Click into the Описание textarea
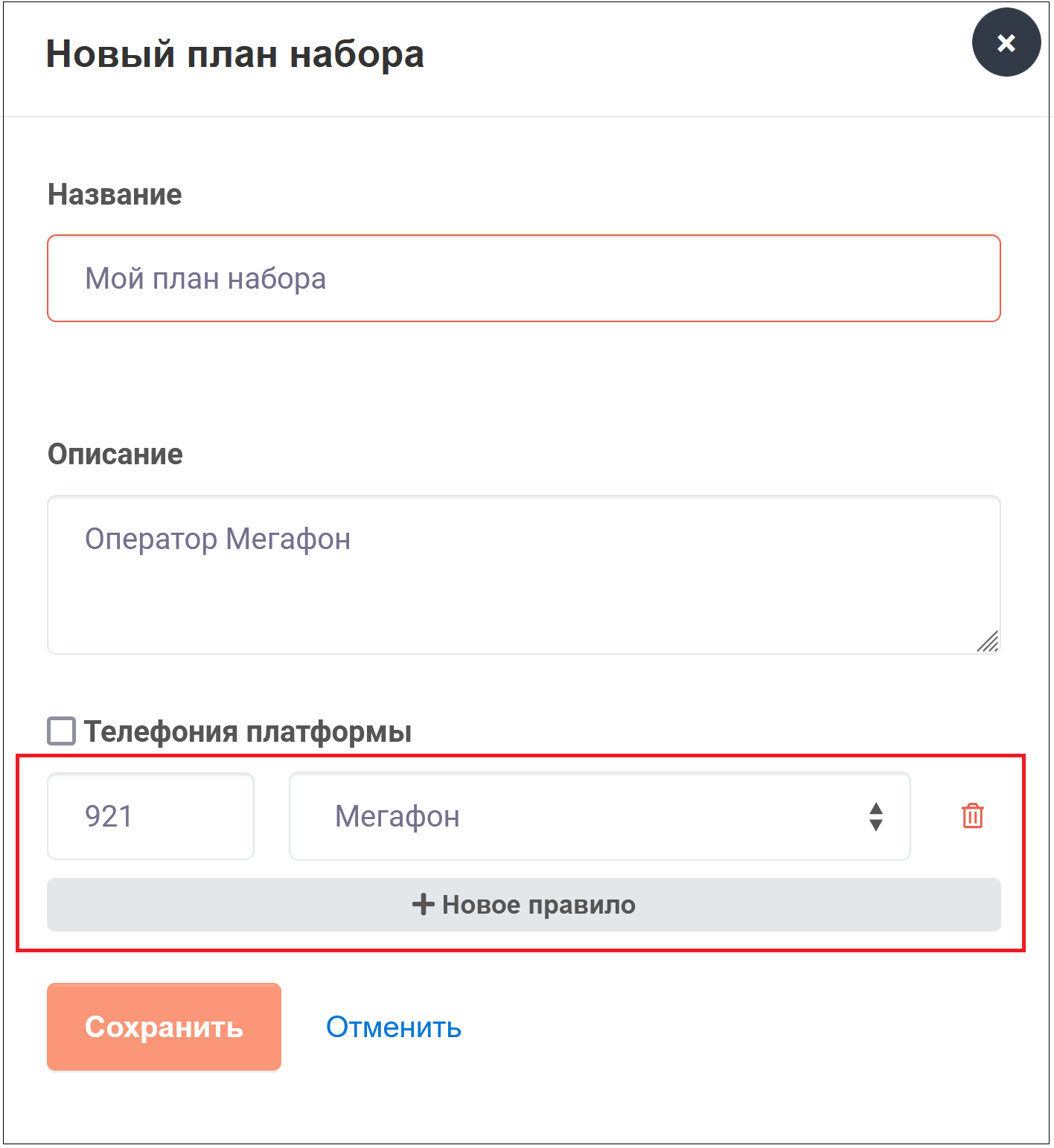Image resolution: width=1054 pixels, height=1148 pixels. pyautogui.click(x=523, y=574)
